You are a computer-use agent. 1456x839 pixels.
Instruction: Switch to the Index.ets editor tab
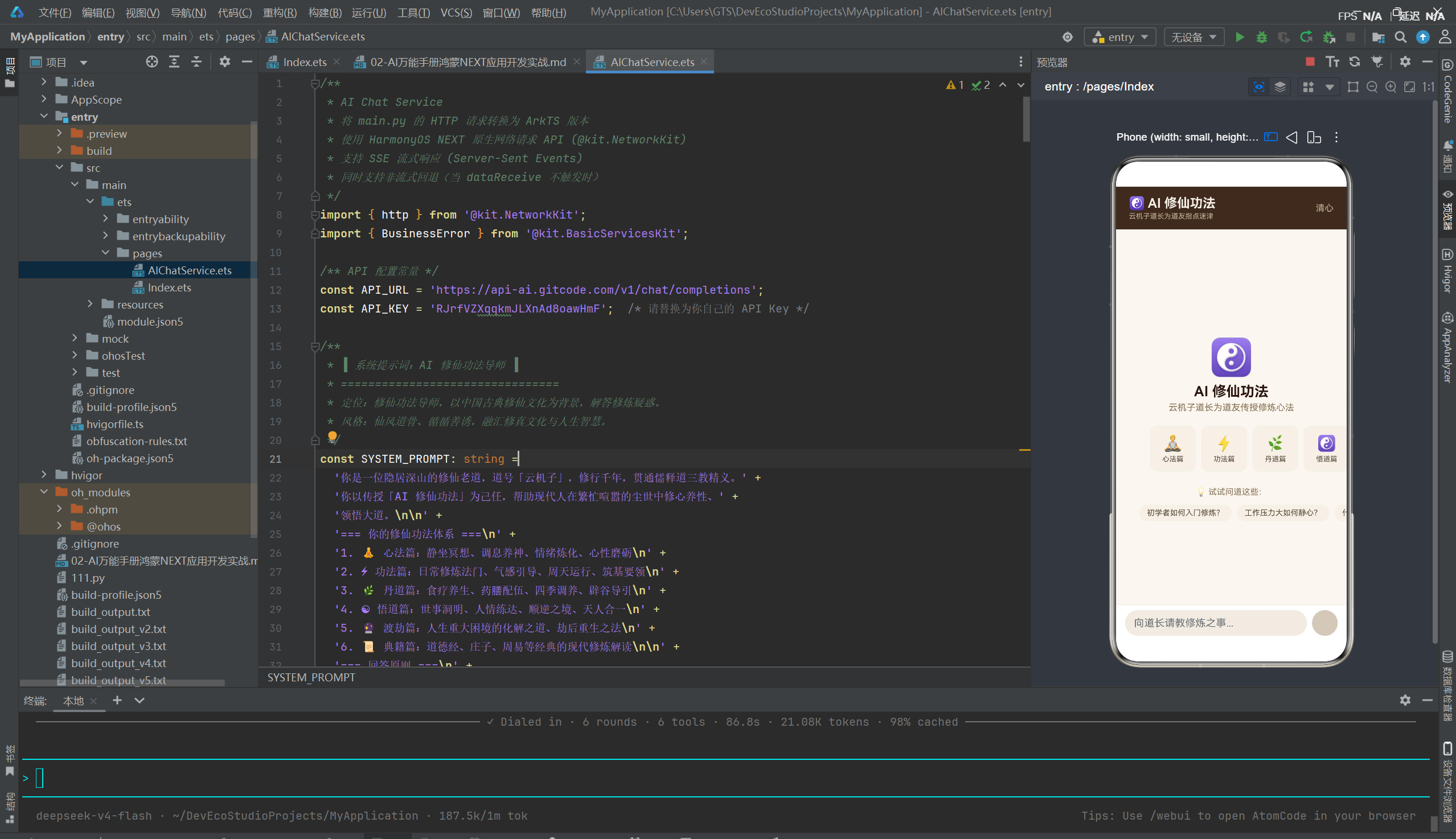(x=304, y=61)
